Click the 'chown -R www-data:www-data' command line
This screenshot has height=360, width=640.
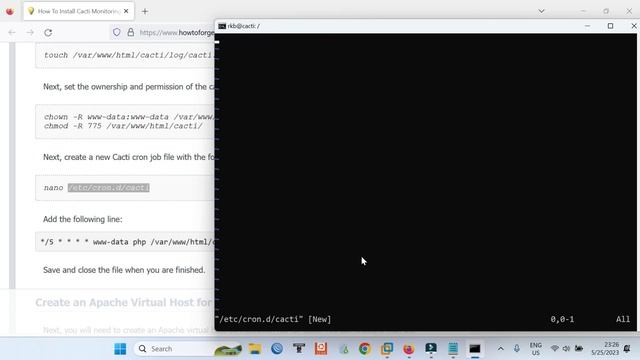click(129, 117)
